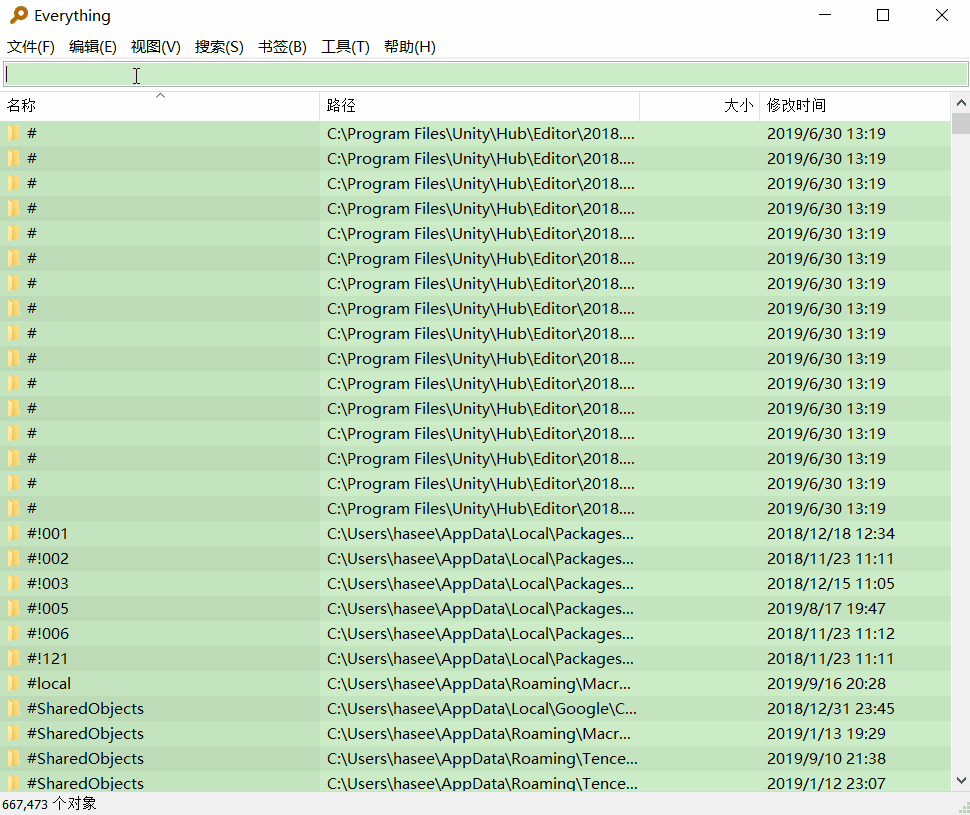Screen dimensions: 970x815
Task: Select the #!003 folder name
Action: click(x=48, y=584)
